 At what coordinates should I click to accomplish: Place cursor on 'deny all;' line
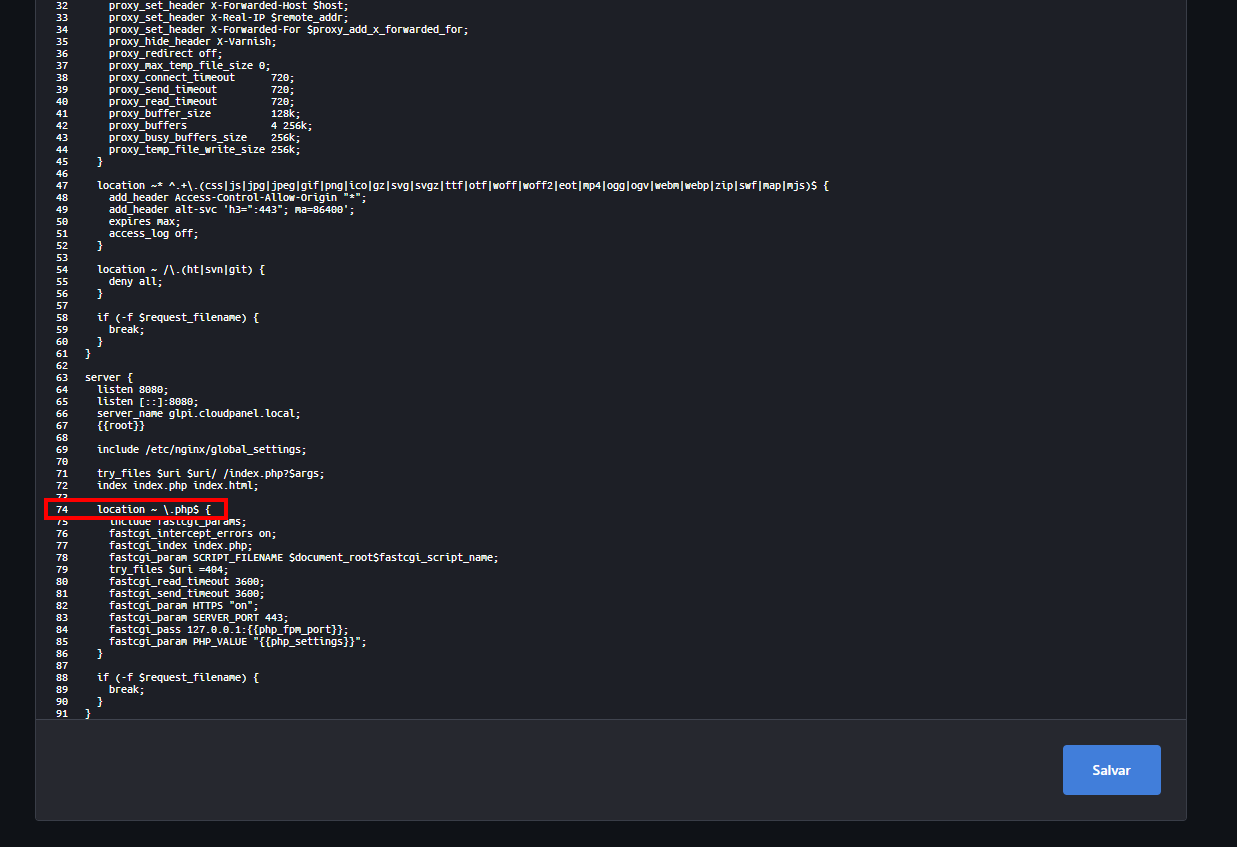click(x=135, y=282)
